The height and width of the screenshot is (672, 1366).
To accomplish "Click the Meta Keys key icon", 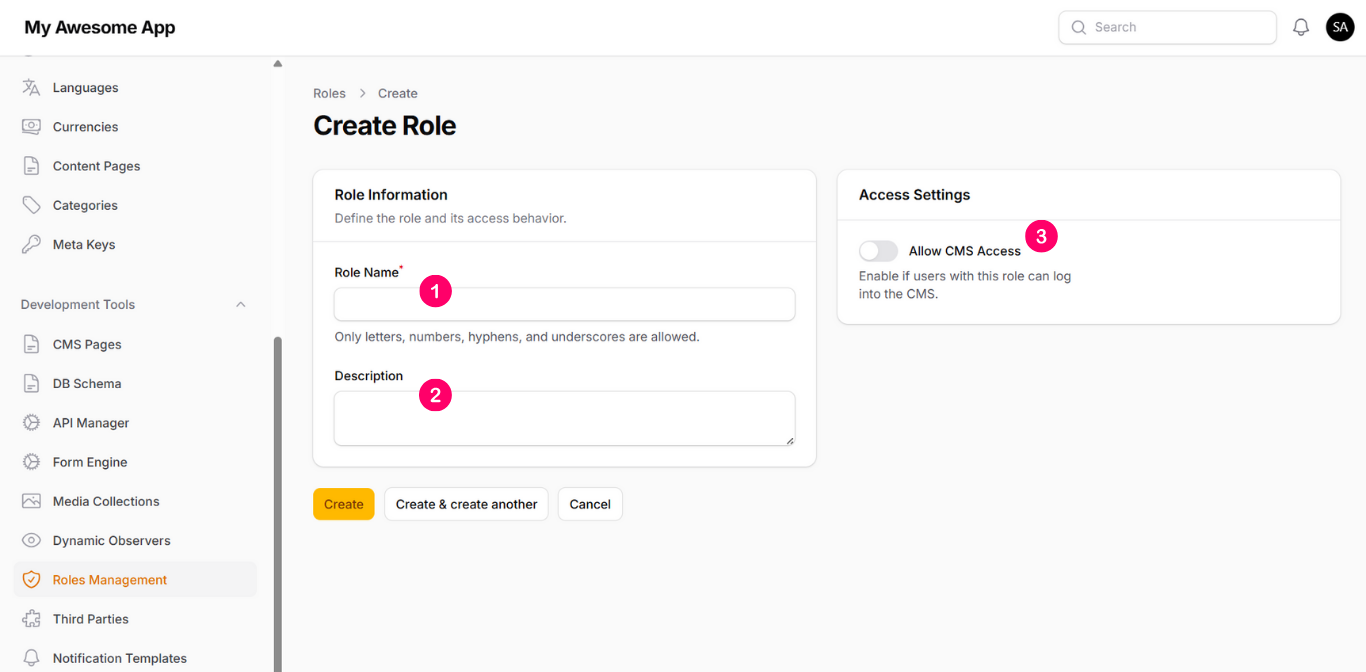I will point(31,244).
